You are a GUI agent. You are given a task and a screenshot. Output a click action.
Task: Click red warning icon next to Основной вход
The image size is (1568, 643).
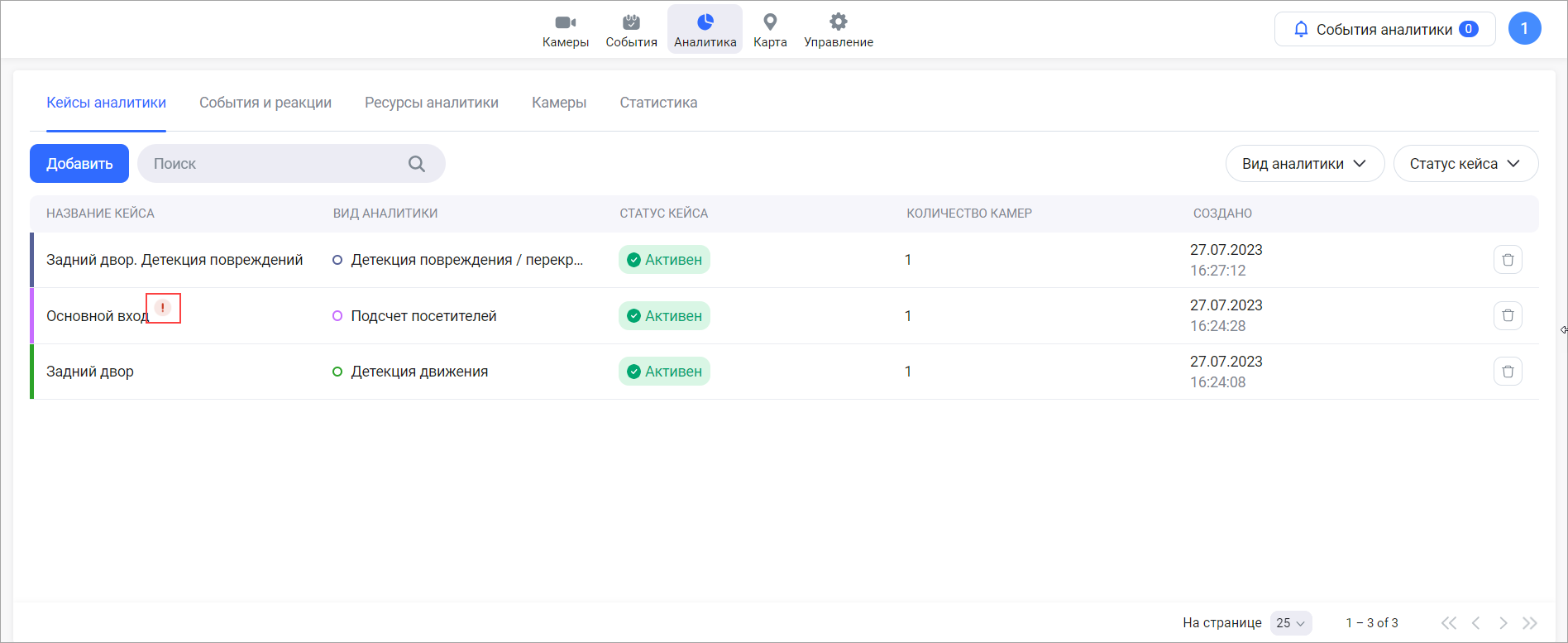tap(163, 308)
